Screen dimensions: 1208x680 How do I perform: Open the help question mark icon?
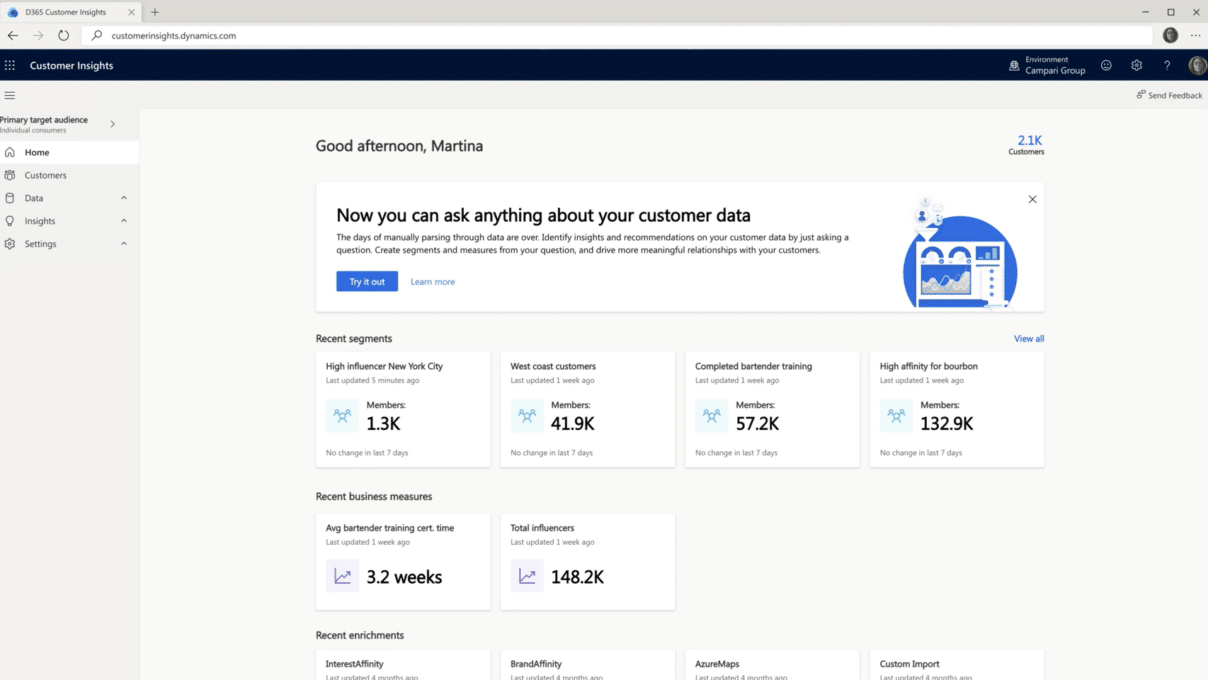pyautogui.click(x=1166, y=65)
